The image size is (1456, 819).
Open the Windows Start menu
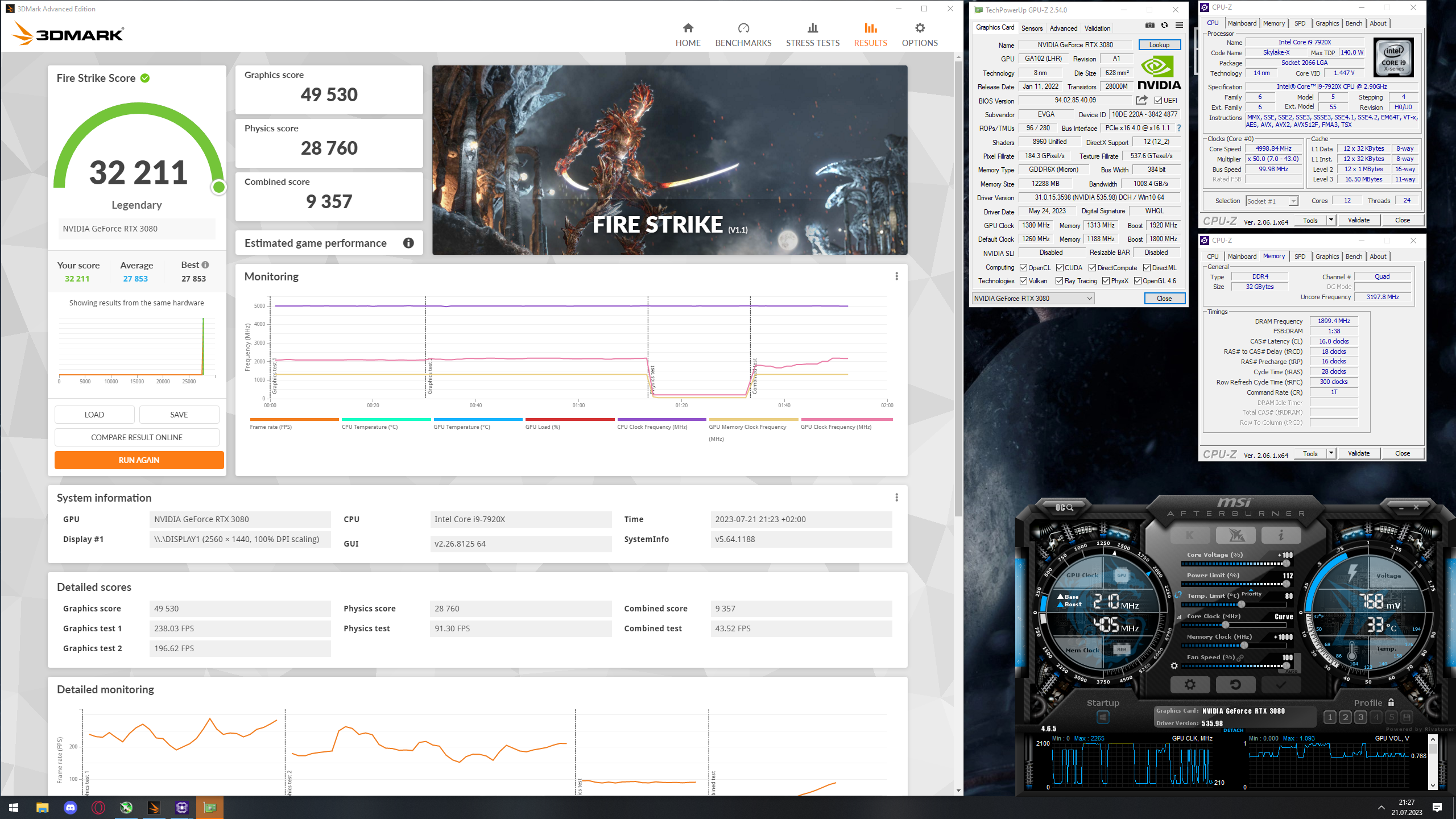14,807
